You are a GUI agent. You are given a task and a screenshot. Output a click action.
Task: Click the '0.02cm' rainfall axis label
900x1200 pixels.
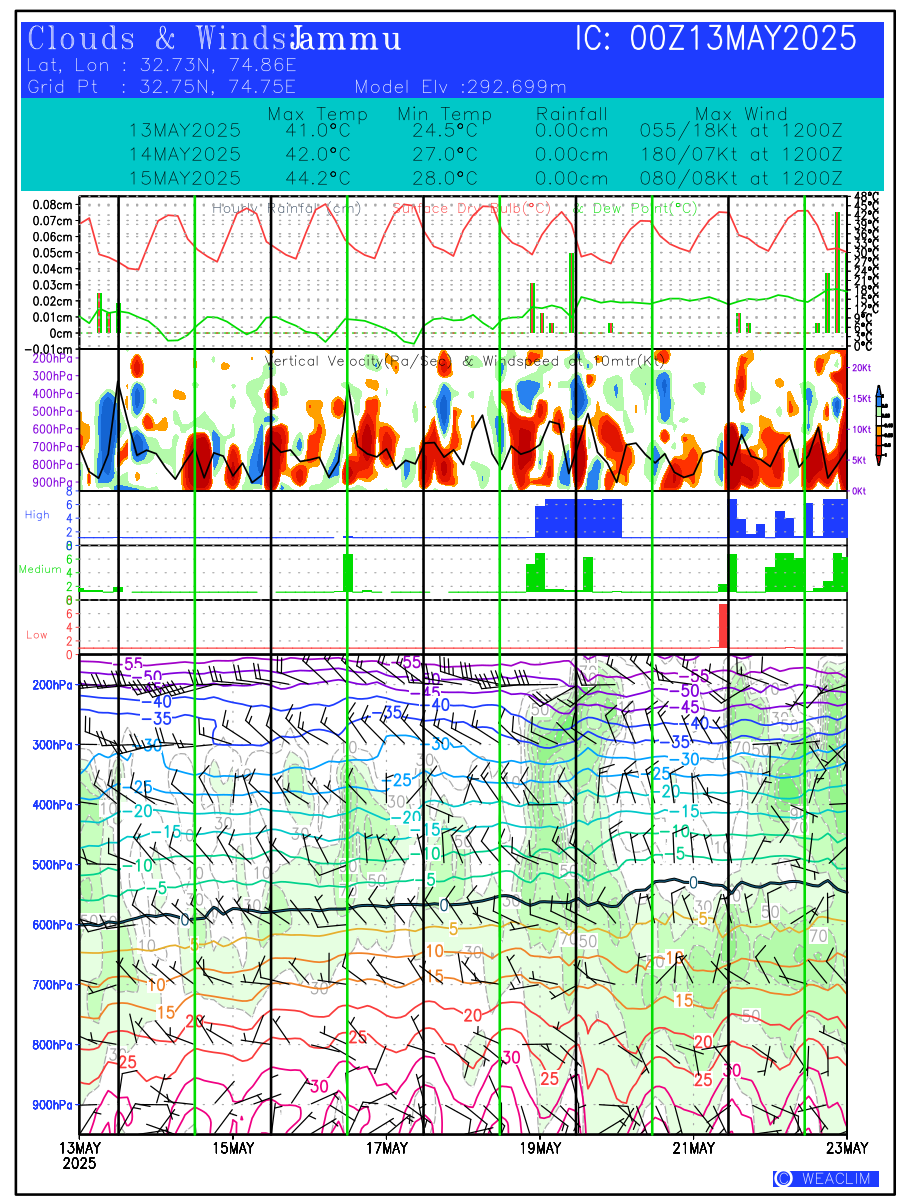(54, 301)
